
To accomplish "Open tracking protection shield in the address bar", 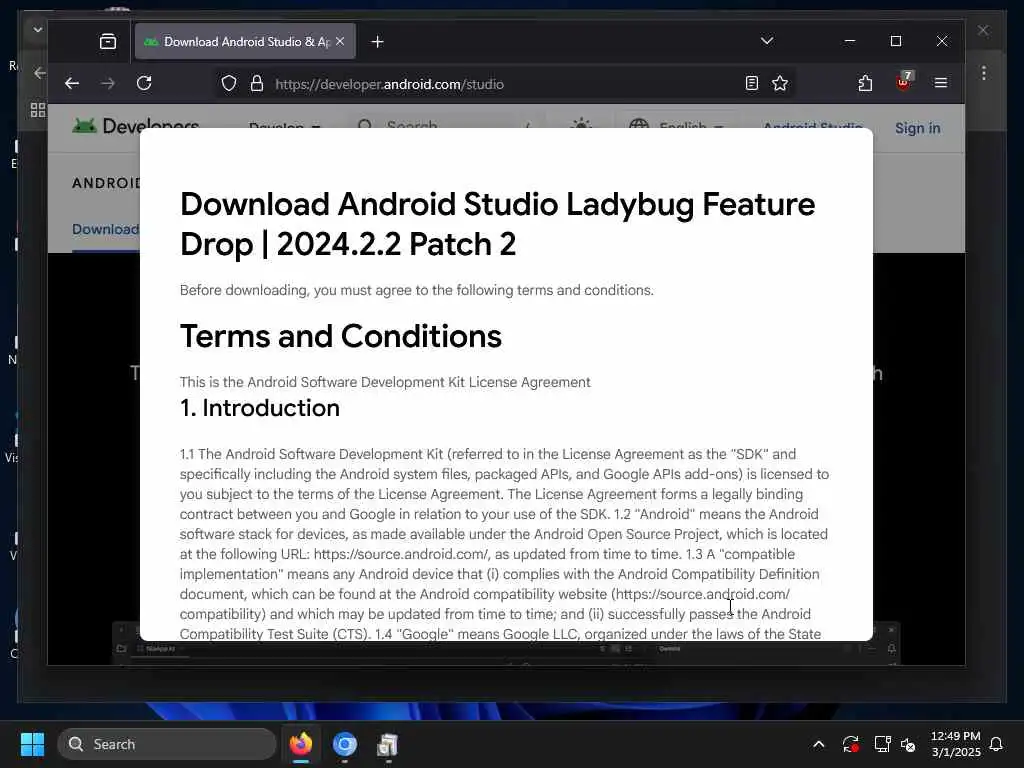I will click(229, 84).
